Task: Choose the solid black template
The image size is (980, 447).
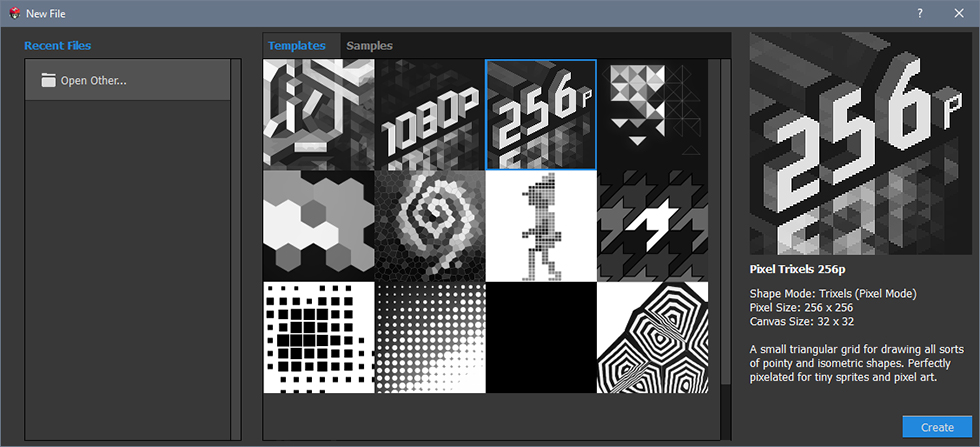Action: pyautogui.click(x=541, y=338)
